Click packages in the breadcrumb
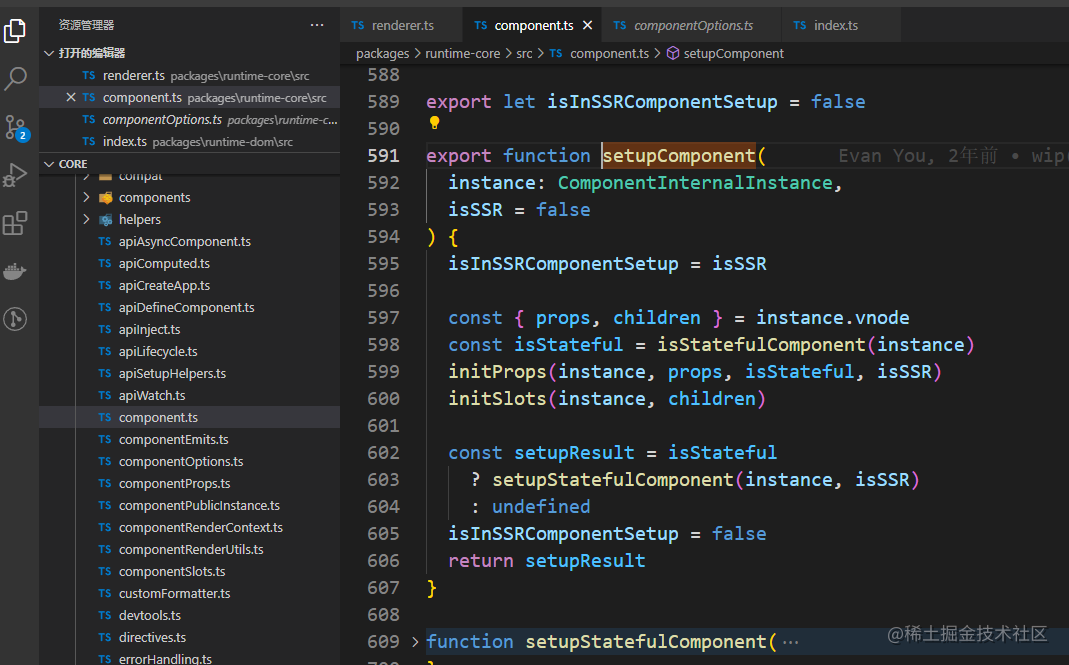Viewport: 1069px width, 665px height. coord(382,53)
